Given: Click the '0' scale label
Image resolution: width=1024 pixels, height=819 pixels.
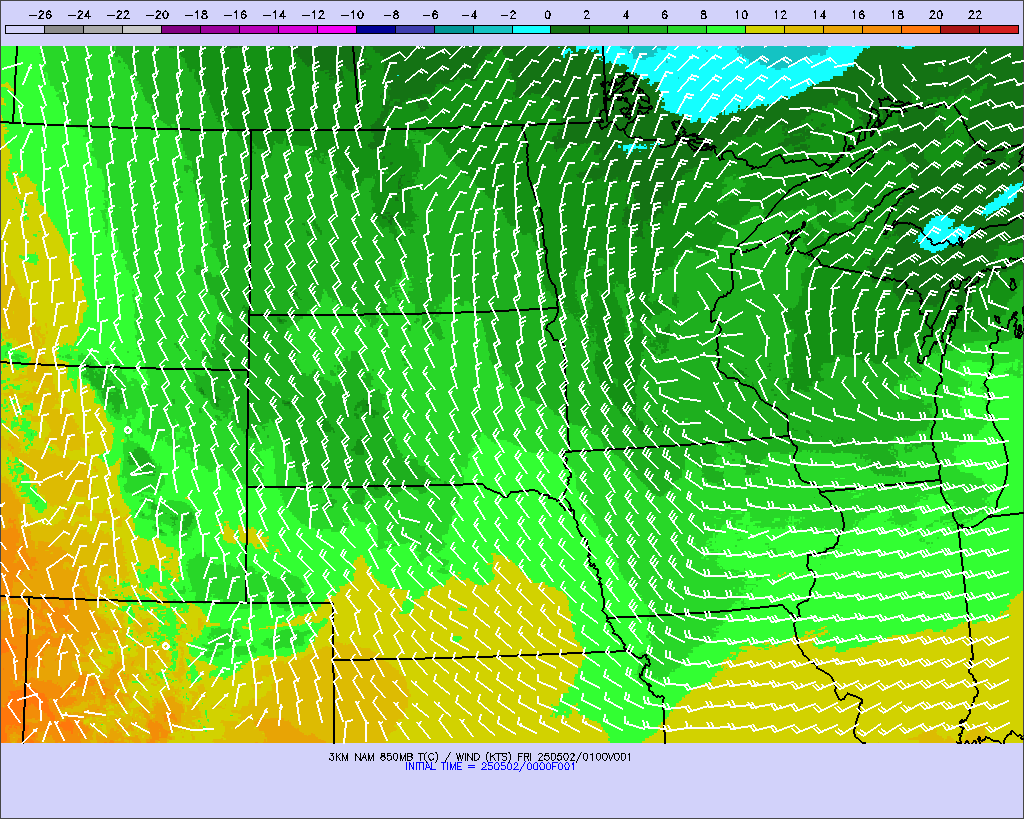Looking at the screenshot, I should pyautogui.click(x=547, y=15).
